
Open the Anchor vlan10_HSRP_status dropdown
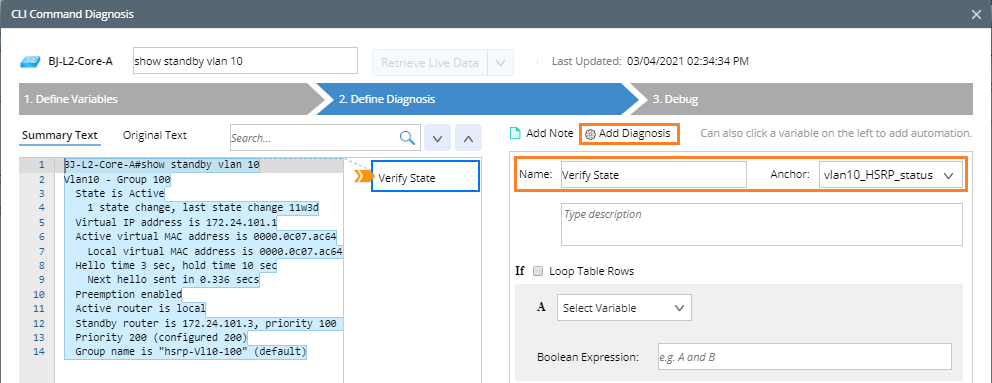(891, 175)
